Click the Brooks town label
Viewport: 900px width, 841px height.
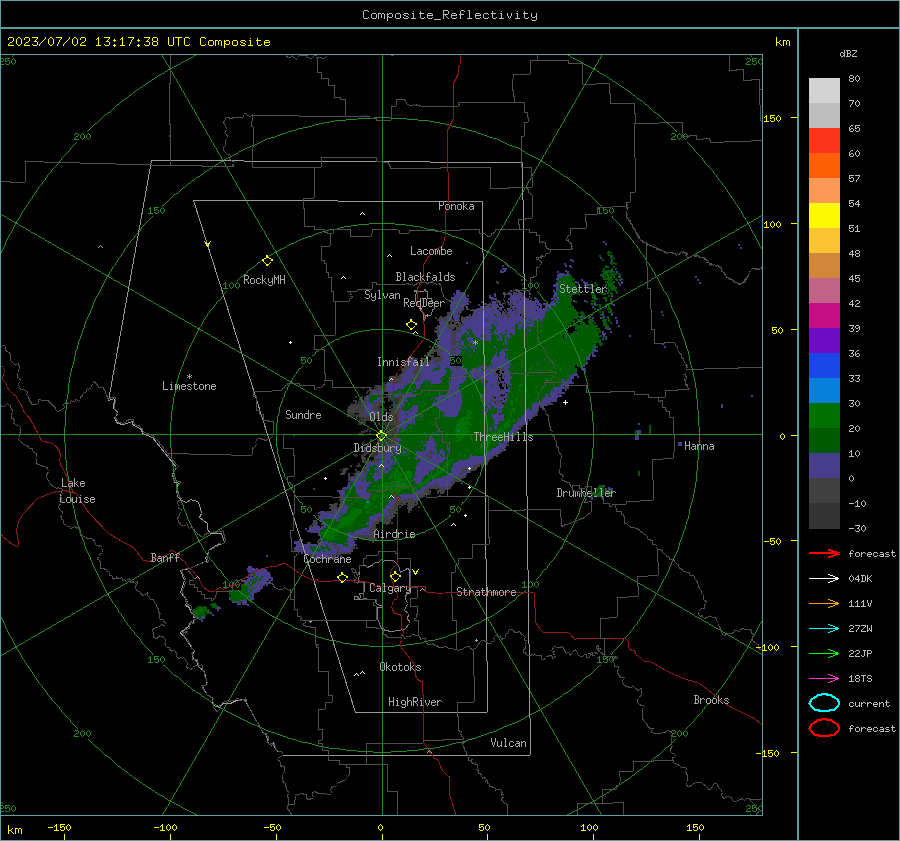(x=711, y=700)
